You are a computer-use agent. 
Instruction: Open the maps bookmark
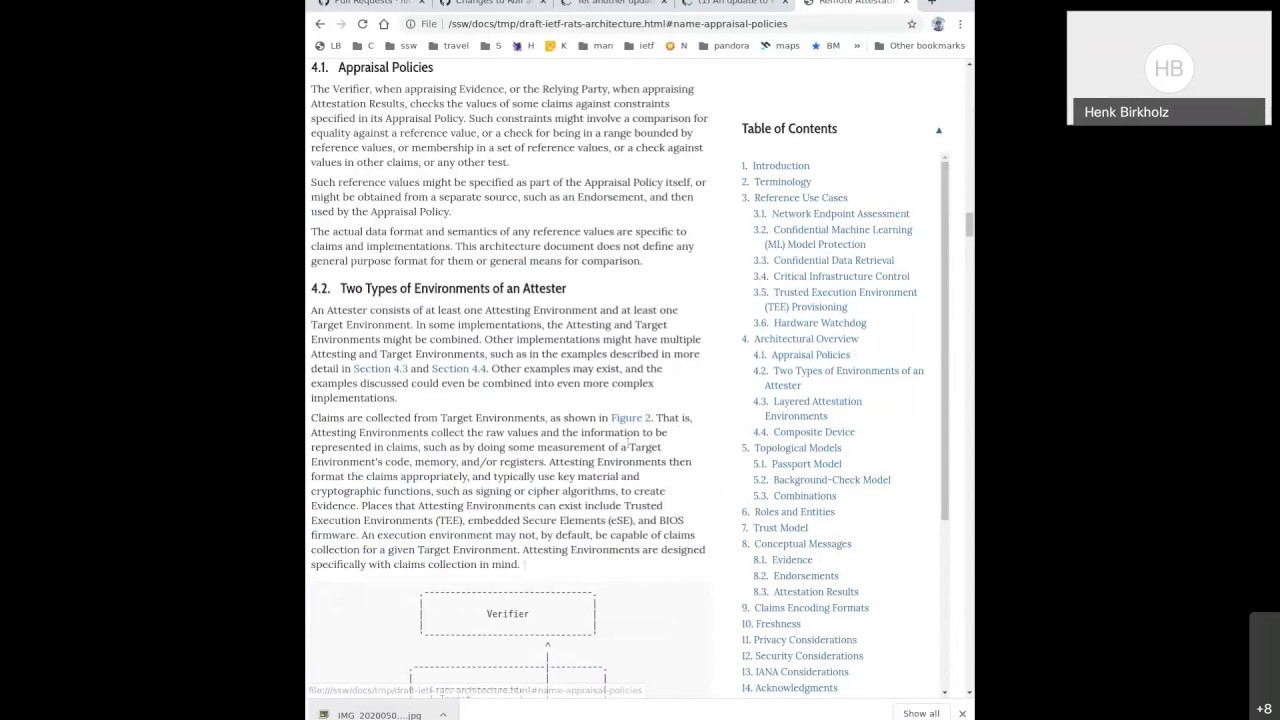click(x=780, y=46)
